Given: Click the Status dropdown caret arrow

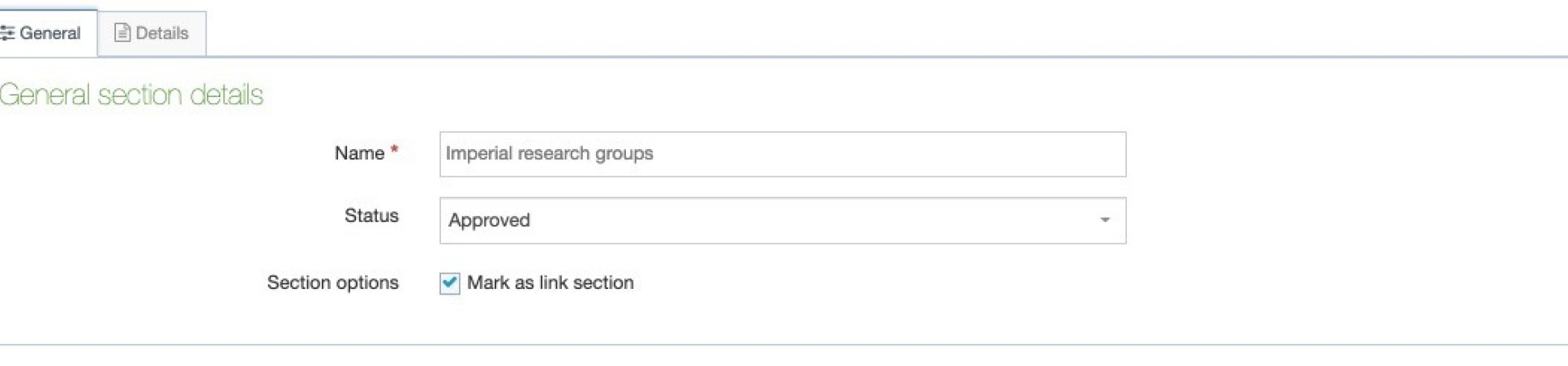Looking at the screenshot, I should [x=1104, y=220].
